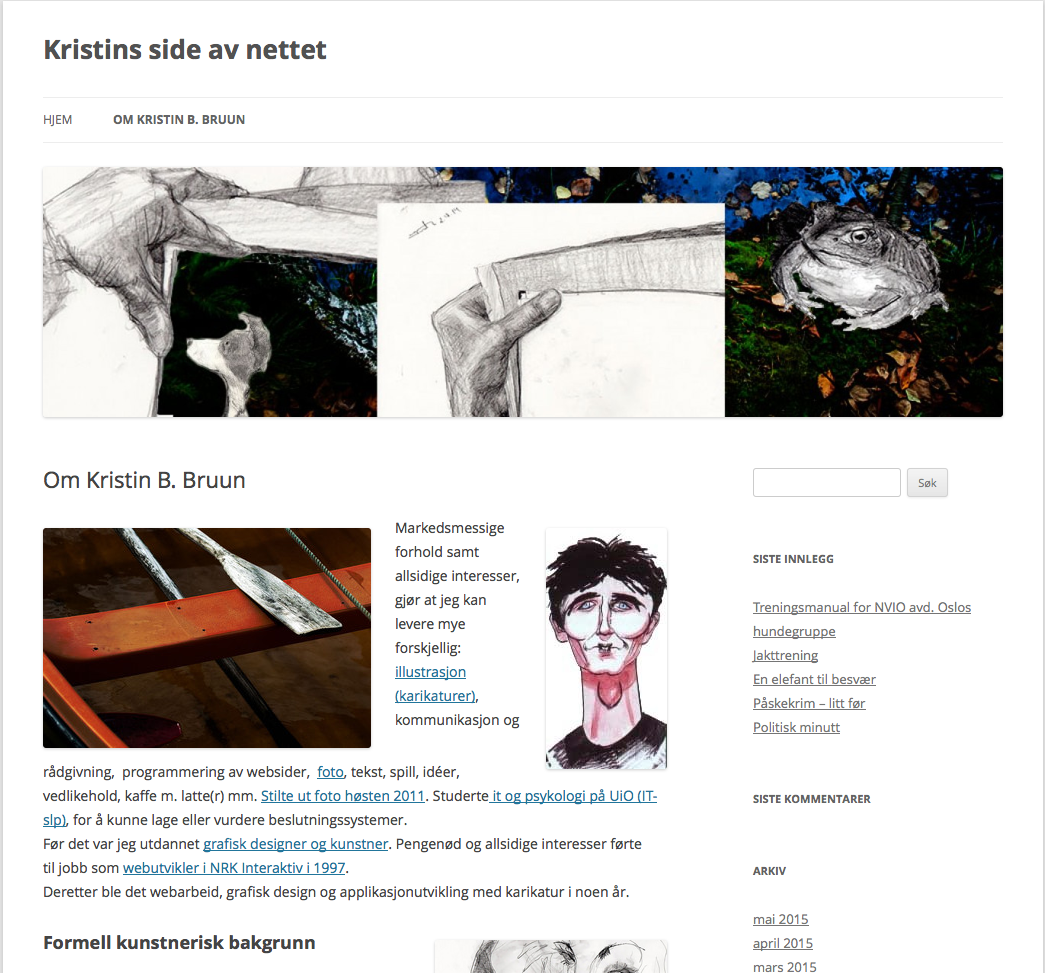Open the header banner collage image

coord(522,292)
